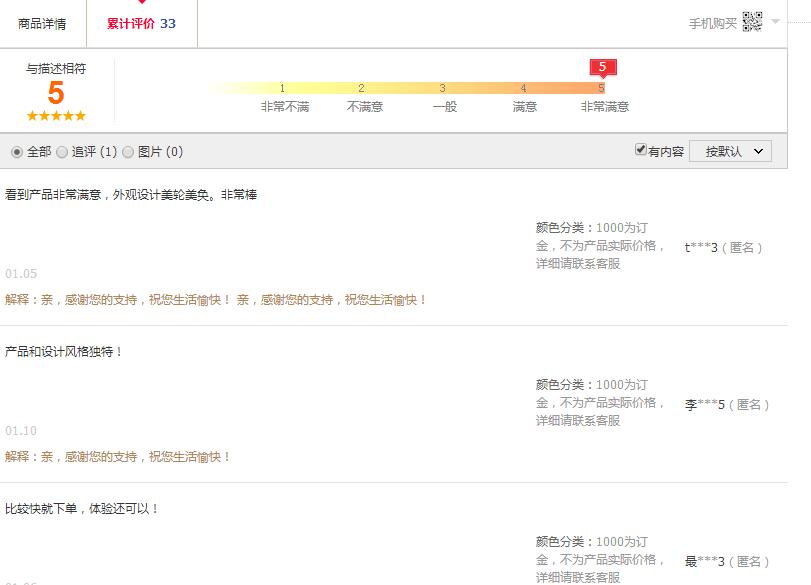811x585 pixels.
Task: Switch to the 商品详情 tab
Action: (42, 23)
